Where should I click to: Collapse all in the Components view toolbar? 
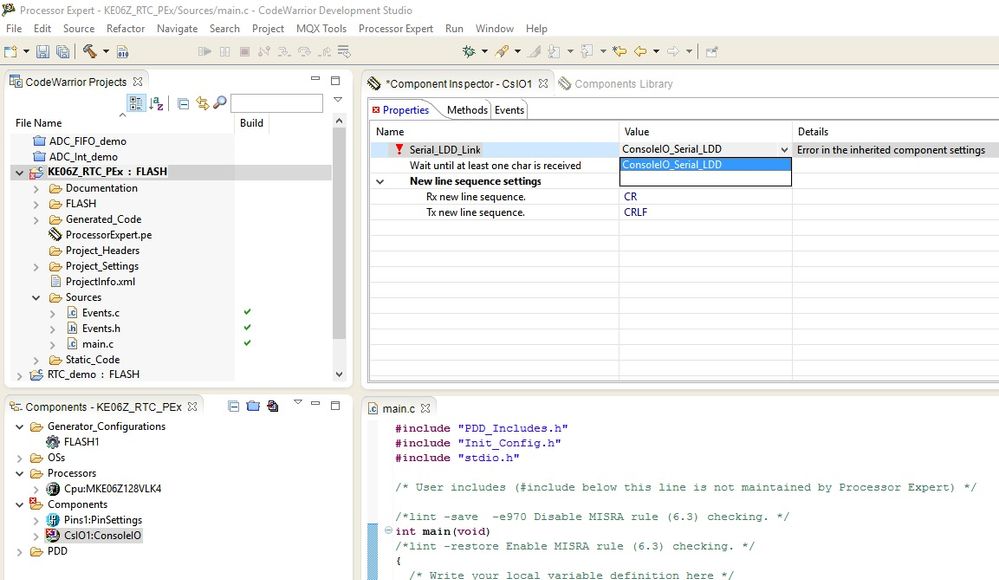(234, 406)
